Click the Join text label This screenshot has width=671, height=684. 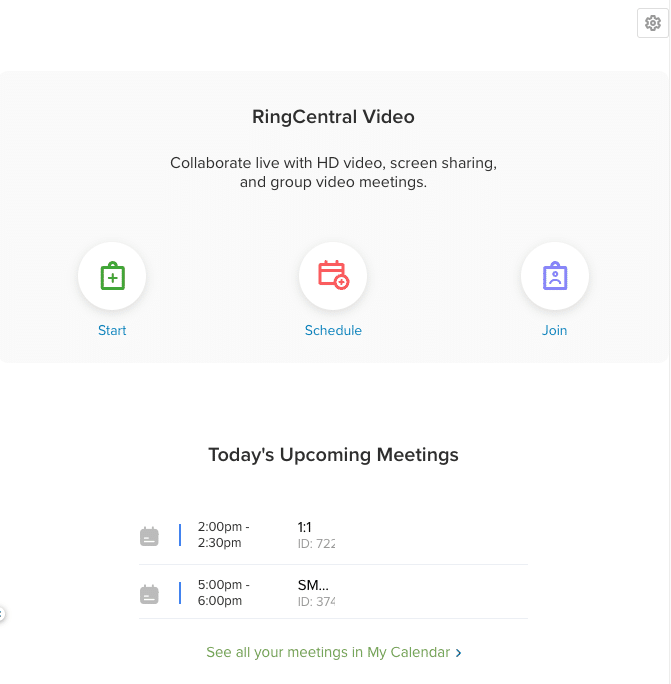pos(554,331)
